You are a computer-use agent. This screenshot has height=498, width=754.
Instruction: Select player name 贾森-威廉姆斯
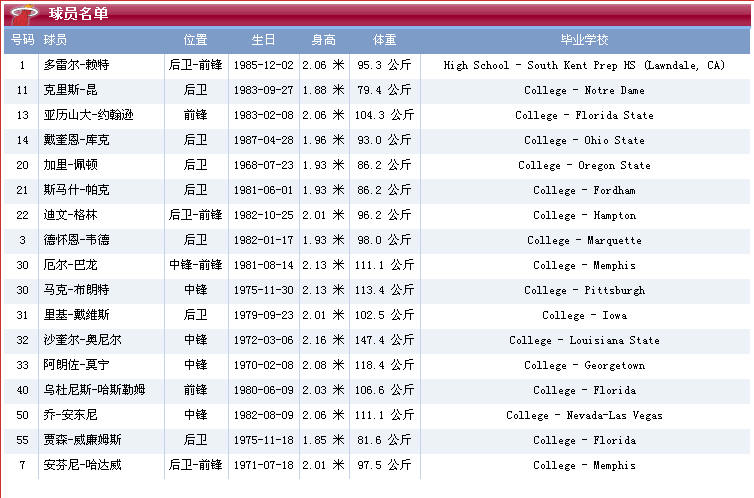click(x=82, y=440)
